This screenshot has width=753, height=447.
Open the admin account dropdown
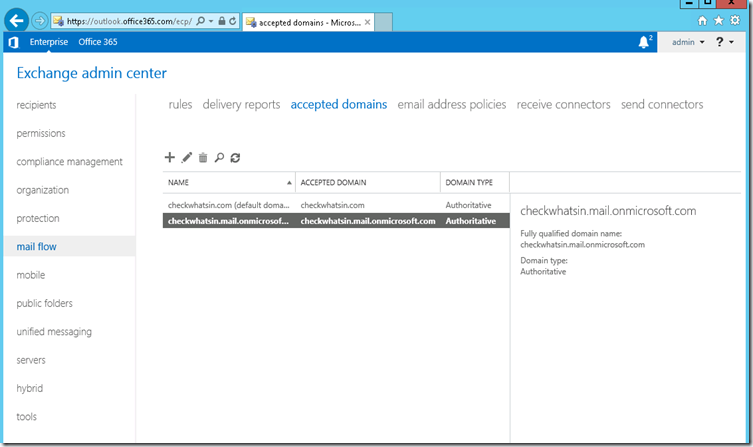[x=688, y=42]
